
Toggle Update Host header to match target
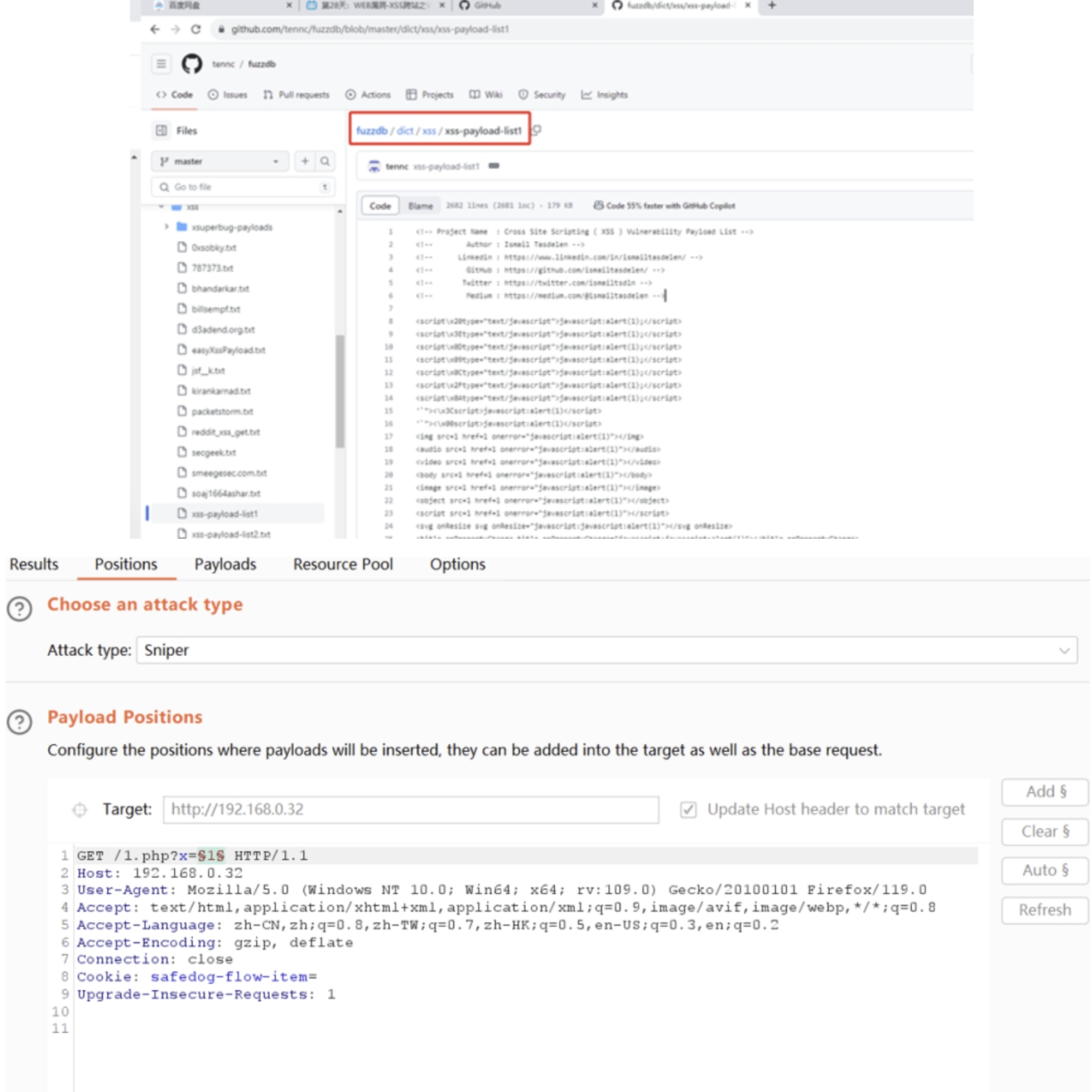pyautogui.click(x=688, y=810)
